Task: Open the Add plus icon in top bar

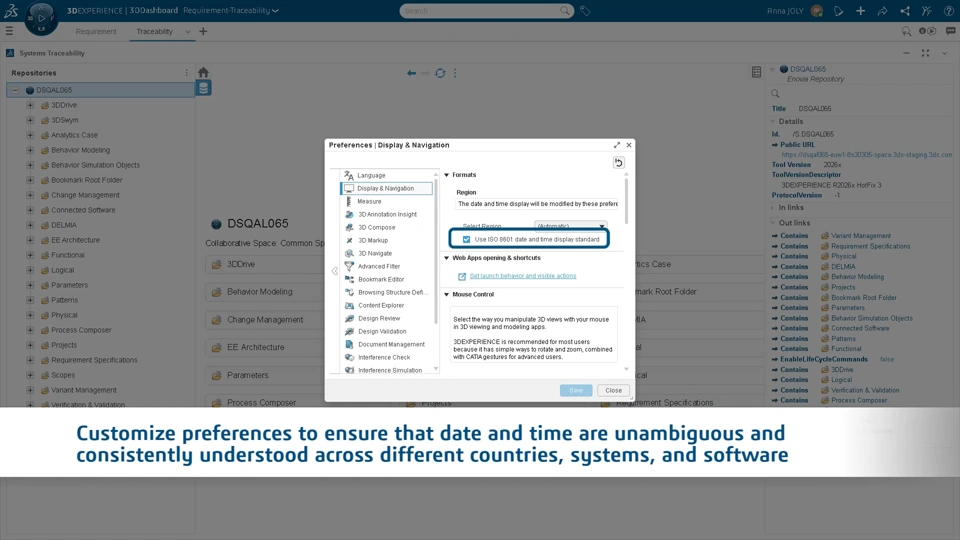Action: pyautogui.click(x=860, y=10)
